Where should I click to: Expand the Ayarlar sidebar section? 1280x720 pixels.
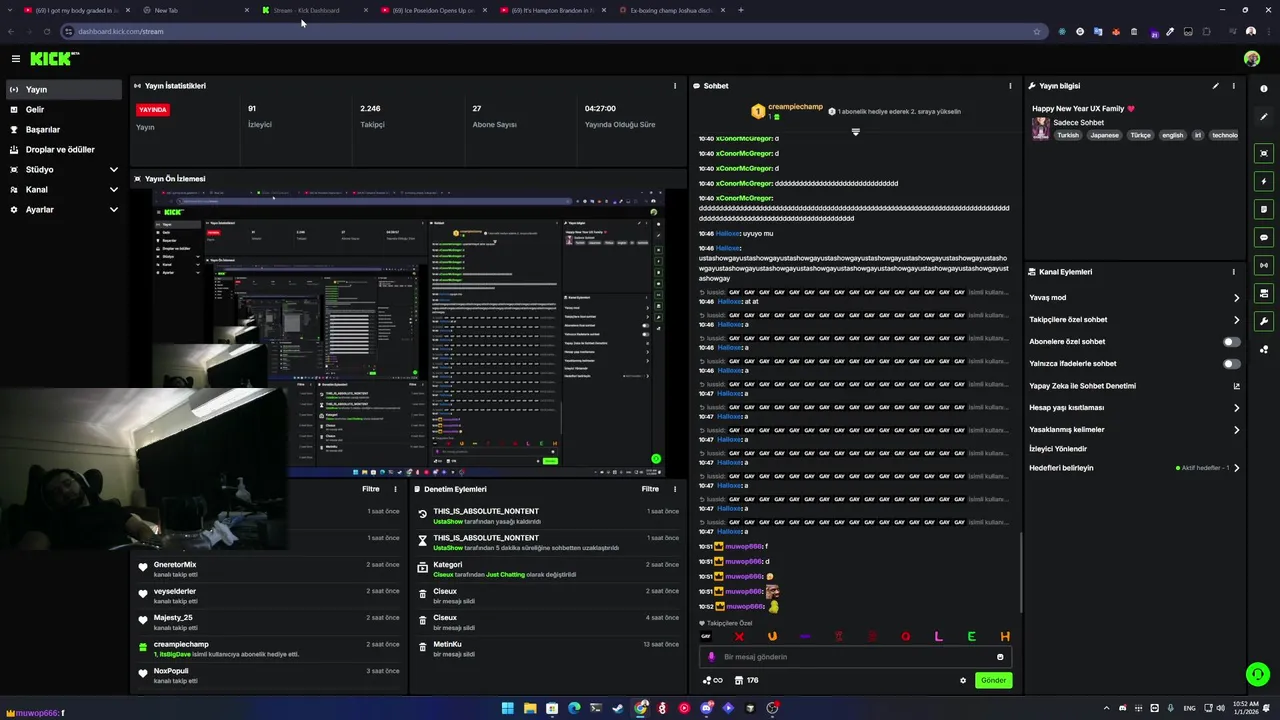click(64, 210)
